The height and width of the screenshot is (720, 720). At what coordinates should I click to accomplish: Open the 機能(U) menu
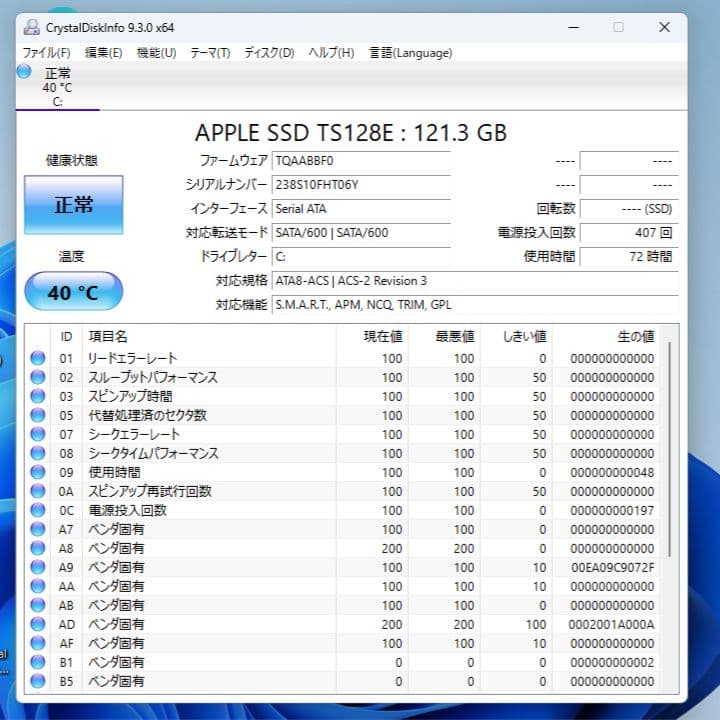(x=156, y=53)
